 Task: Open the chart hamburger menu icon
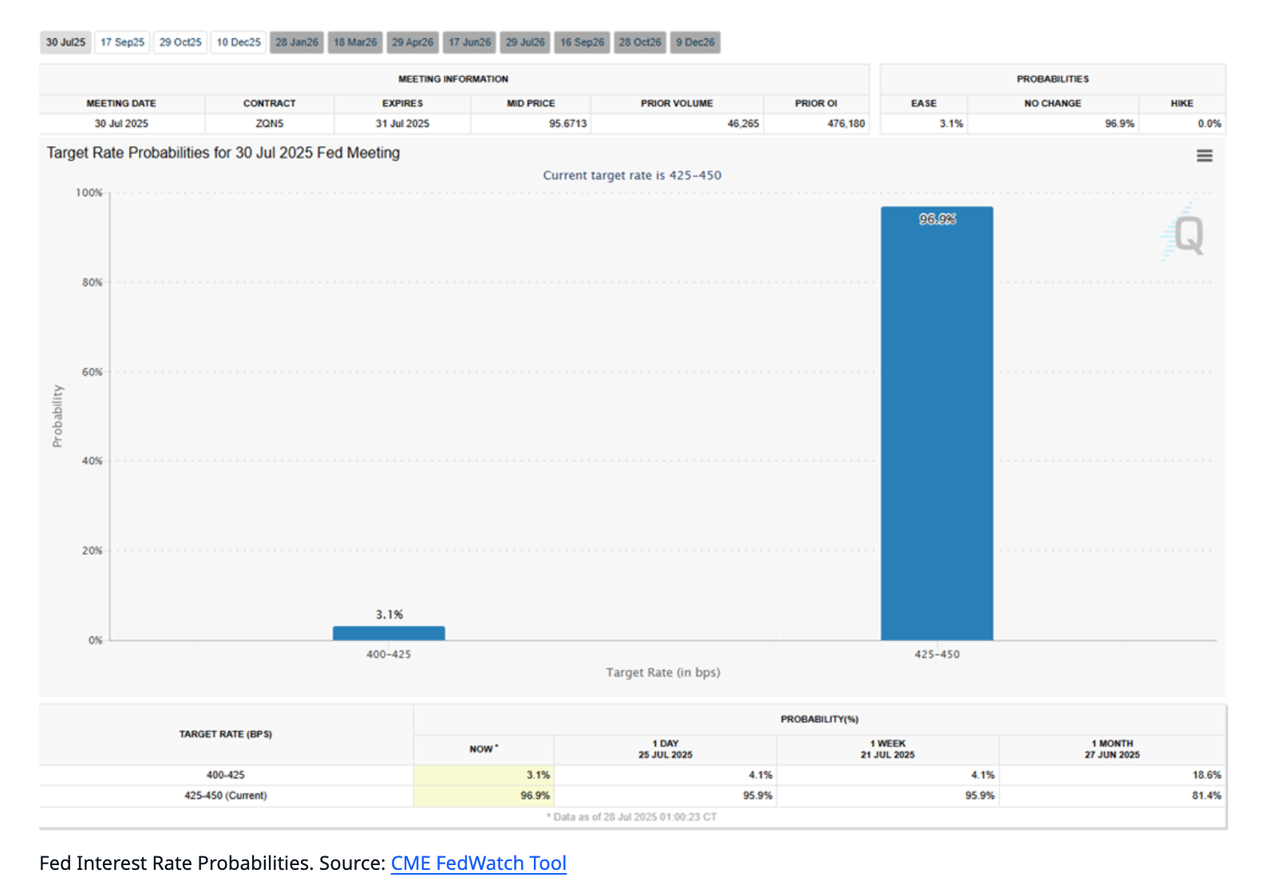pos(1204,156)
